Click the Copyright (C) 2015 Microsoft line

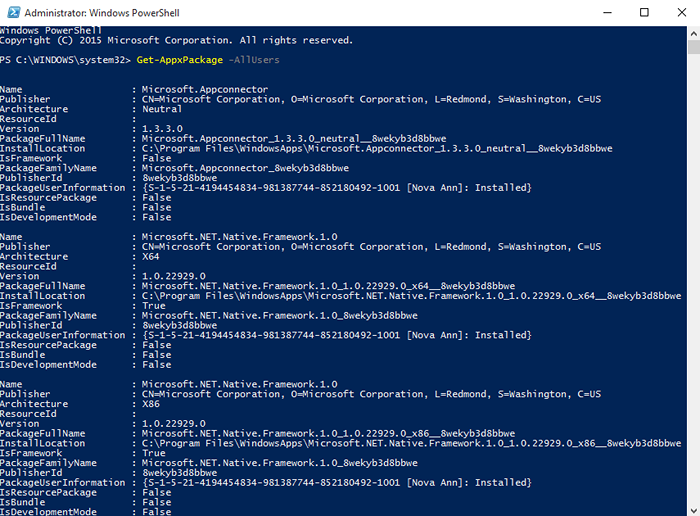pos(176,40)
